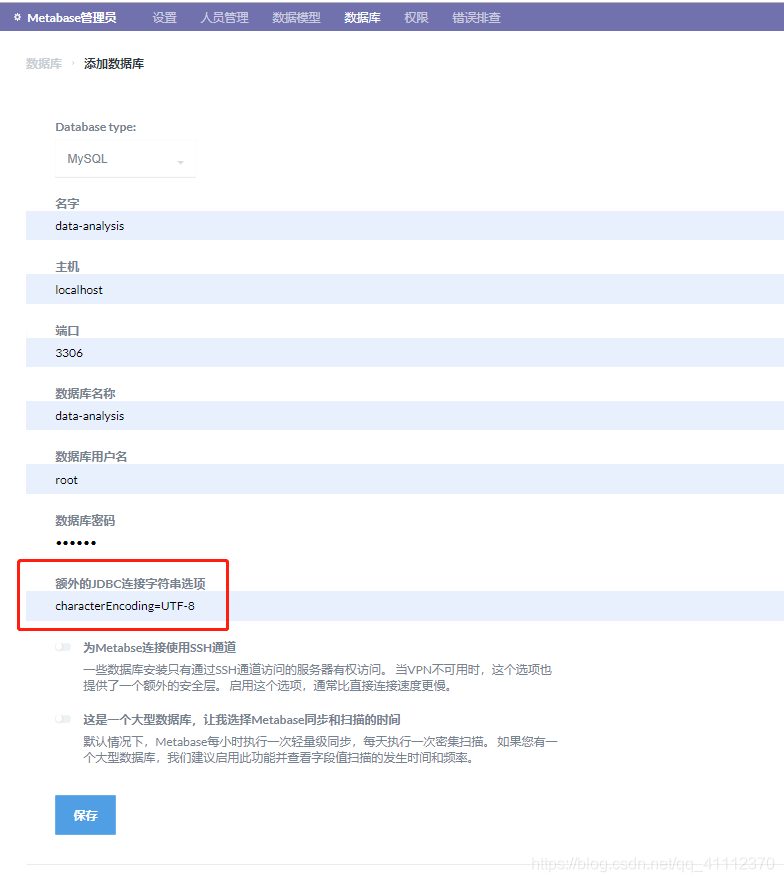Focus the 主机 localhost field

coord(405,289)
